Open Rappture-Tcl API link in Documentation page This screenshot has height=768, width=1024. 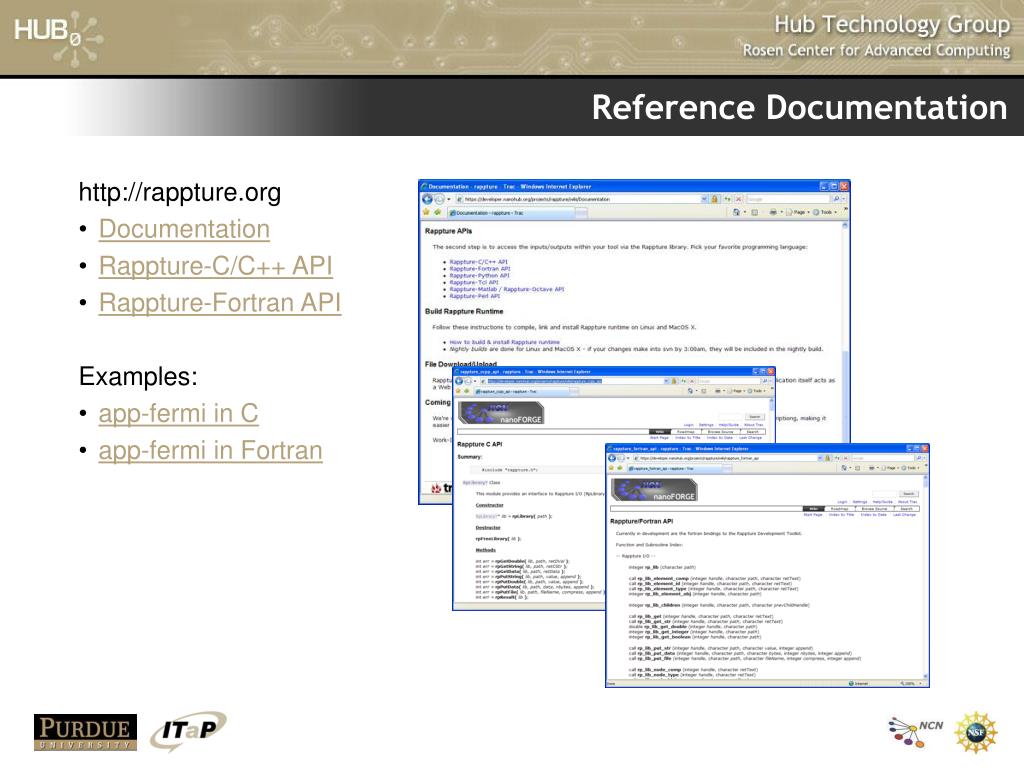[x=473, y=282]
